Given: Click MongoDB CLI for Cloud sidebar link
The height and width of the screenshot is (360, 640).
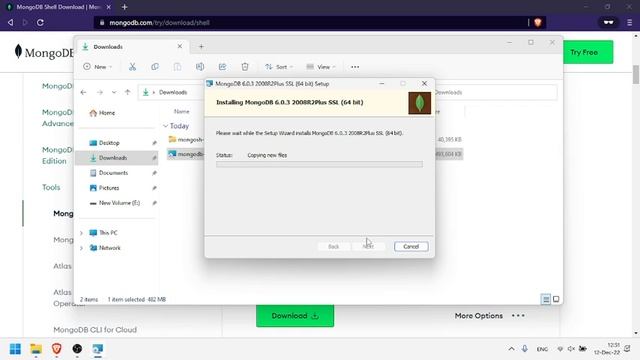Looking at the screenshot, I should click(x=95, y=330).
